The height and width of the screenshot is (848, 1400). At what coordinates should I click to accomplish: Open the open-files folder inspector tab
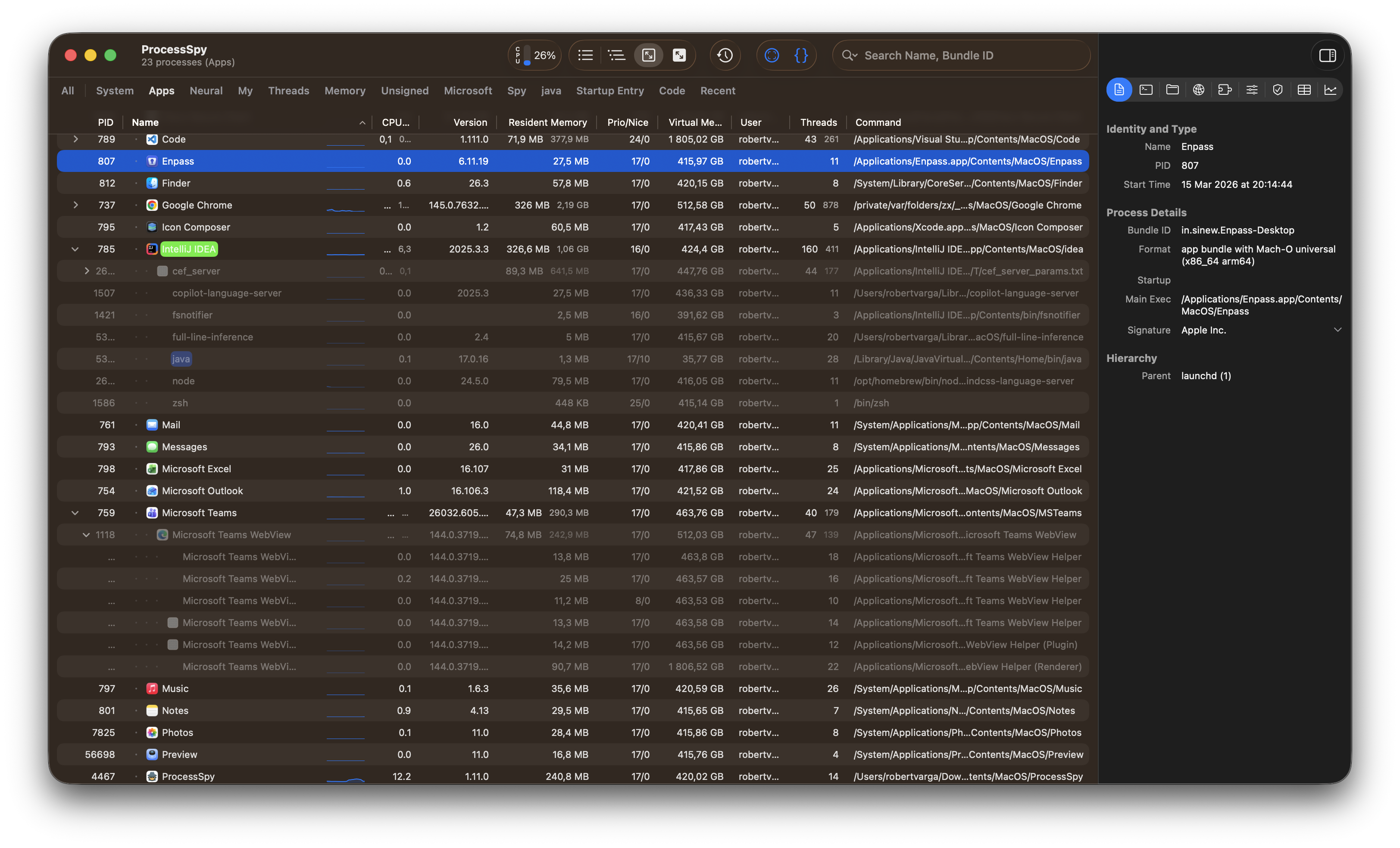[x=1172, y=90]
